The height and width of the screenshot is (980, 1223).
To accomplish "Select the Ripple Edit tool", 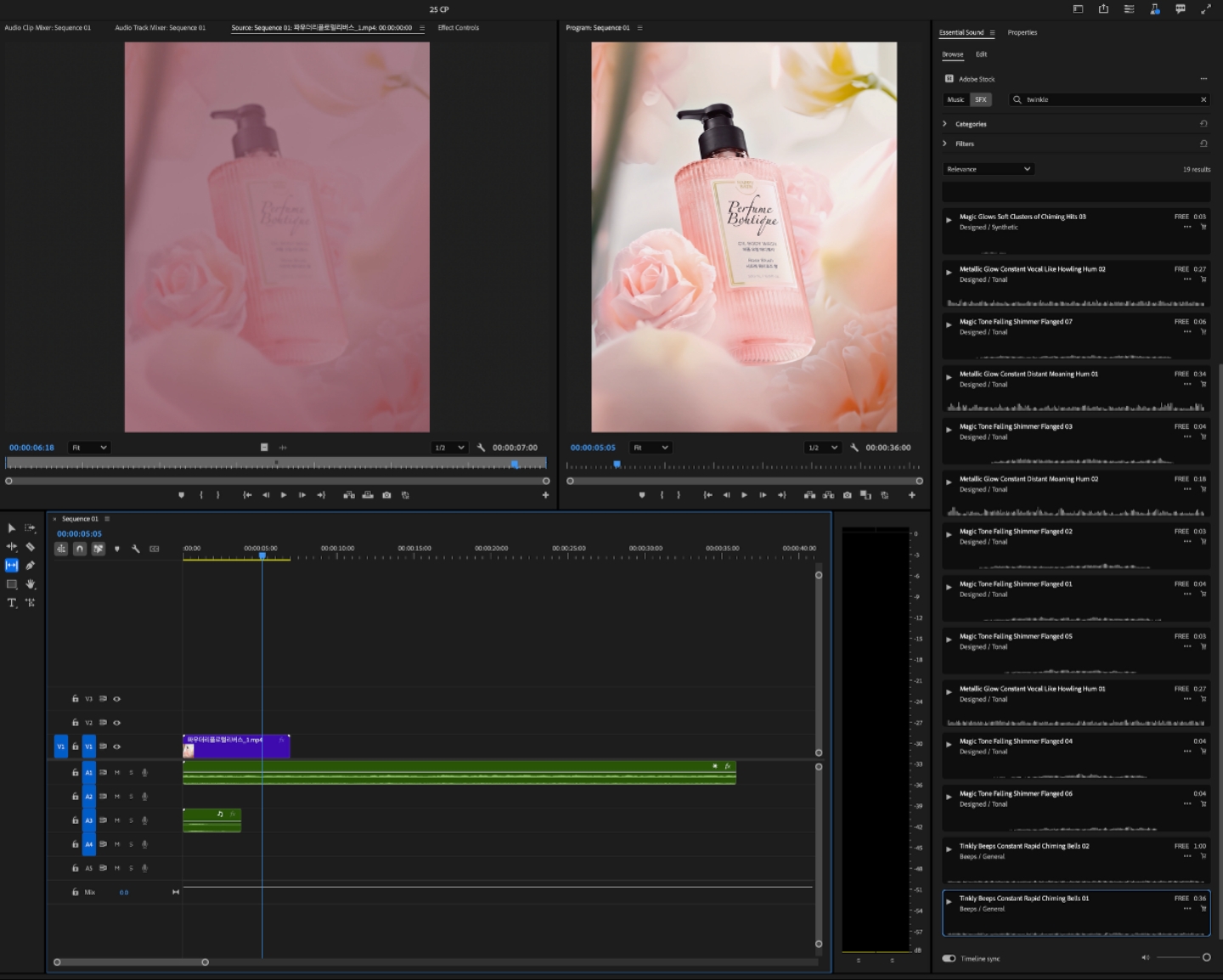I will pos(12,547).
